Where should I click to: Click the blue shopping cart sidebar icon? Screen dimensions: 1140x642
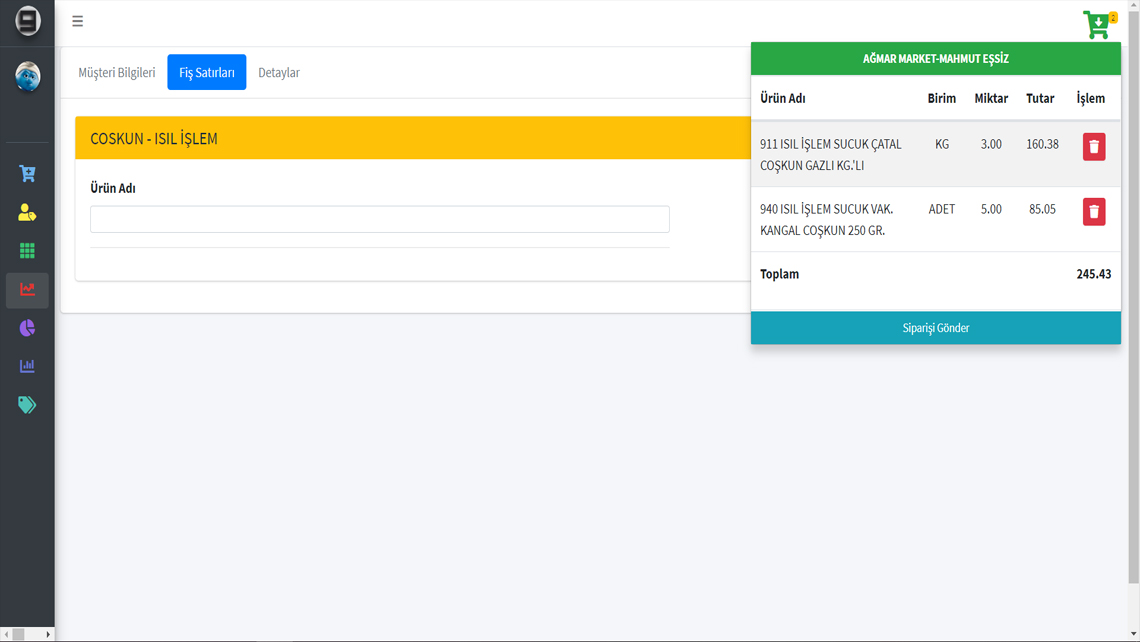click(27, 174)
